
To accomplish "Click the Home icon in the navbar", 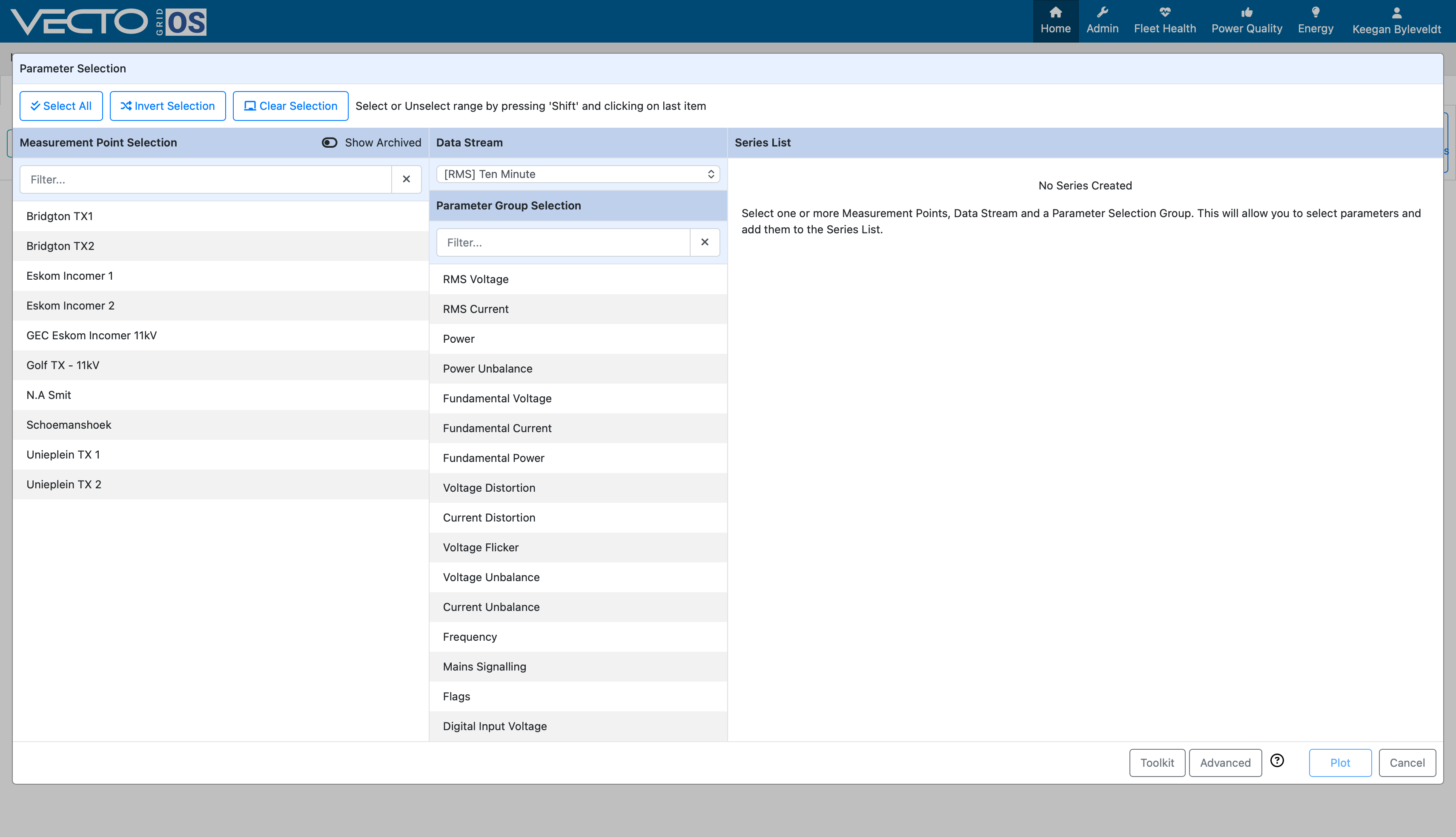I will pos(1055,21).
